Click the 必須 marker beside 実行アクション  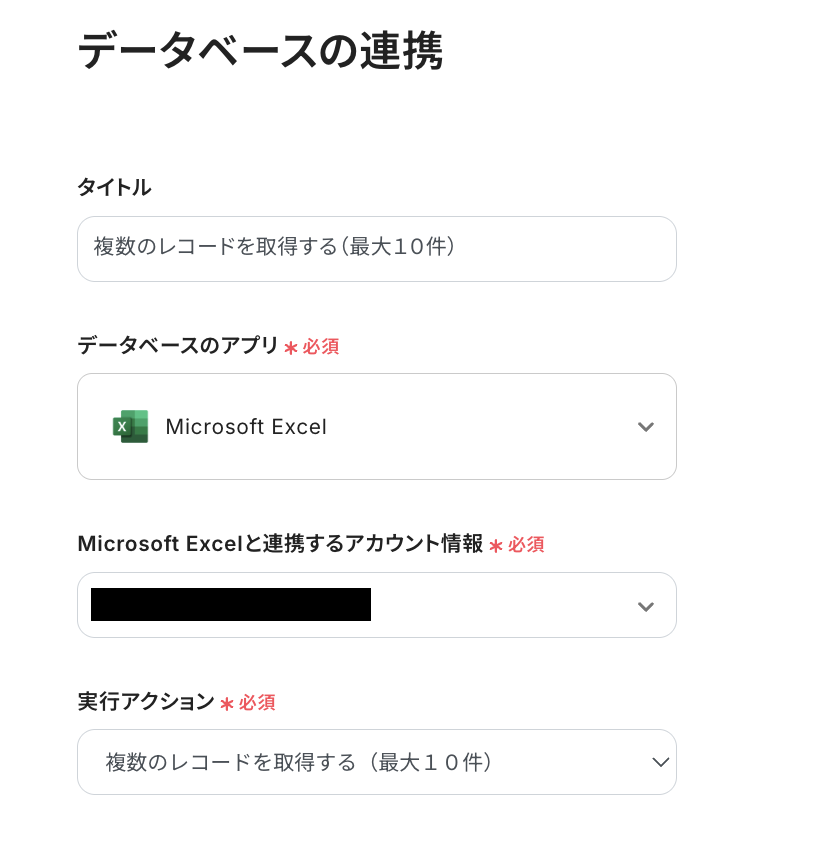point(257,703)
